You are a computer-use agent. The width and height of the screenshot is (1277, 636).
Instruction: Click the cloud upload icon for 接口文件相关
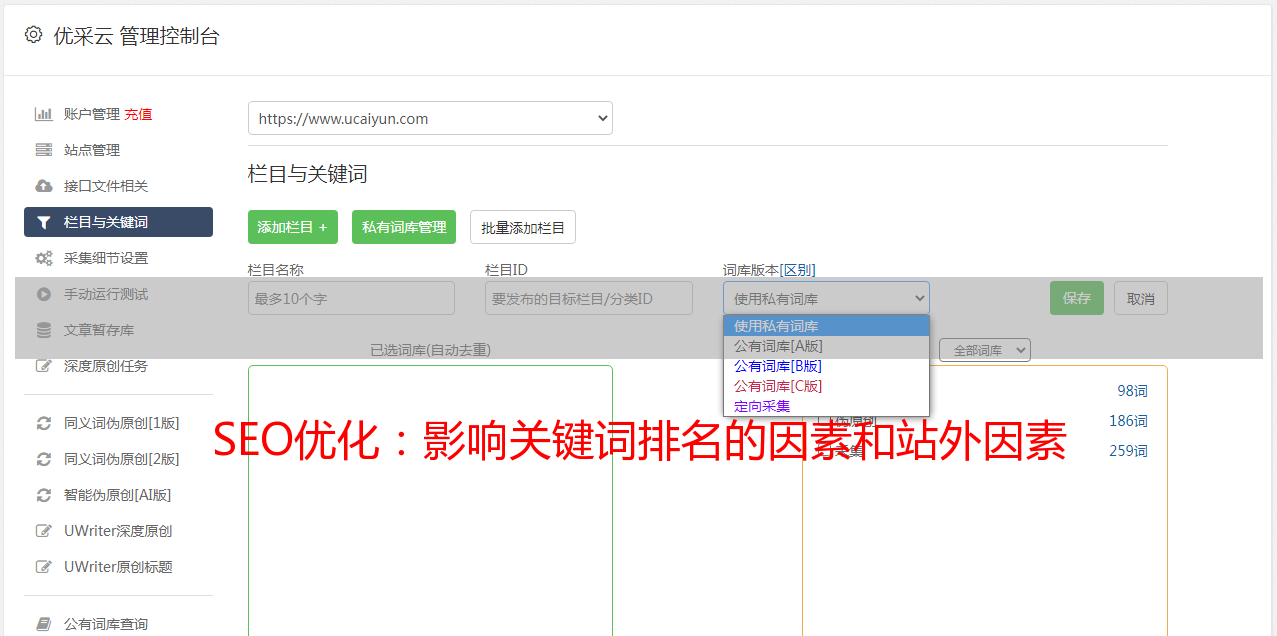44,186
